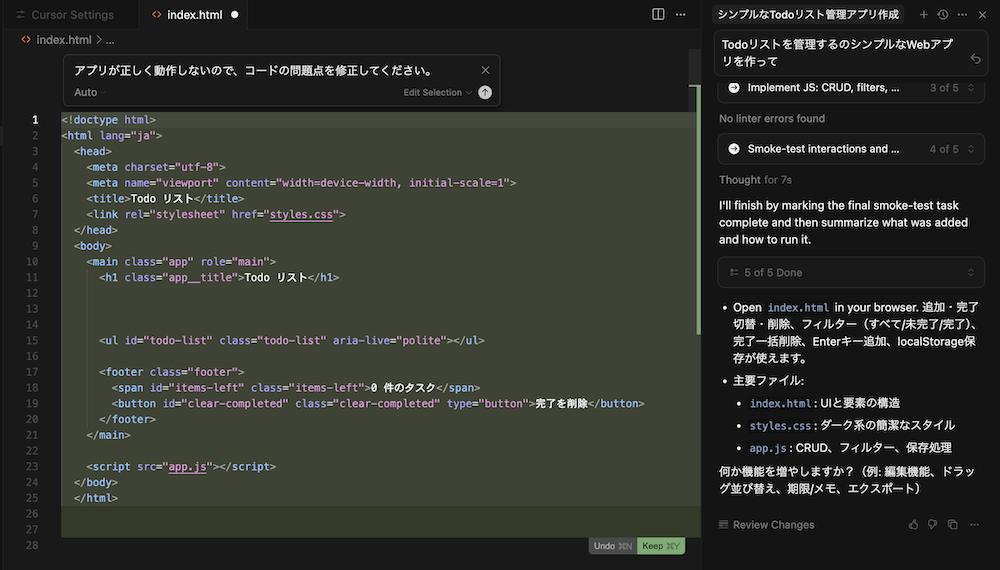Open index.html link after Open text
This screenshot has width=1000, height=570.
click(798, 307)
